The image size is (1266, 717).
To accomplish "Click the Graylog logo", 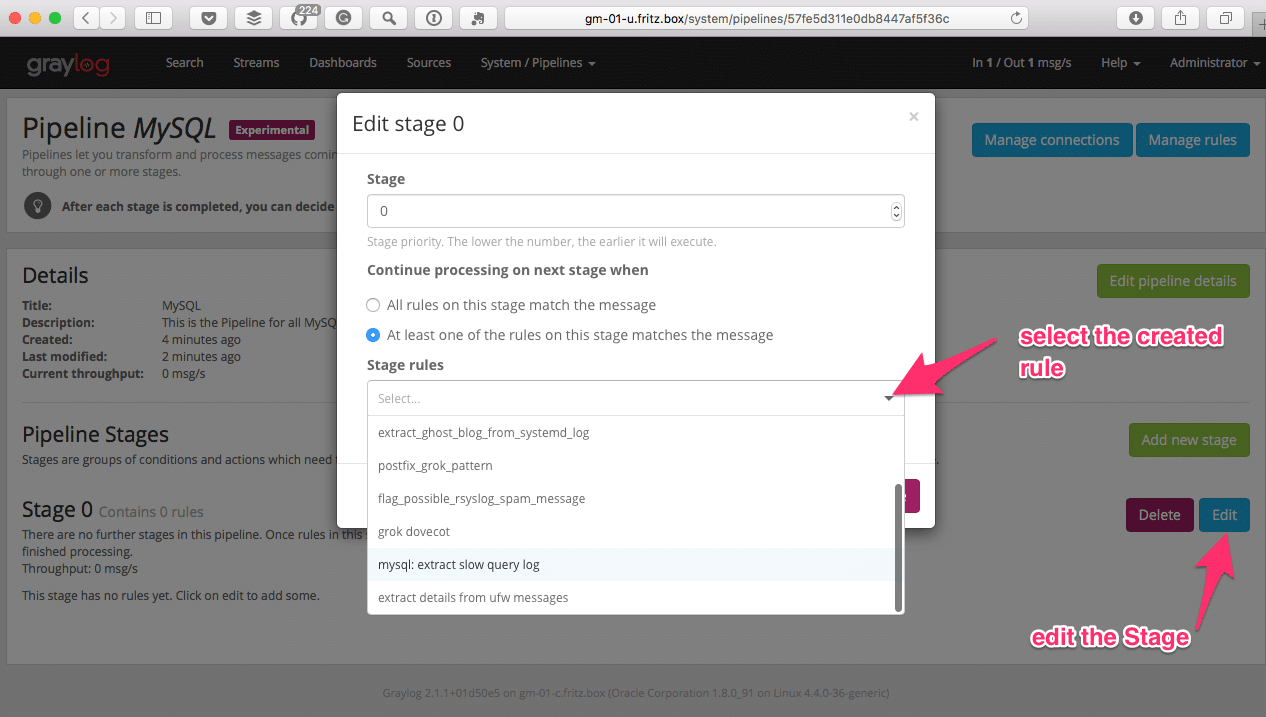I will point(68,63).
